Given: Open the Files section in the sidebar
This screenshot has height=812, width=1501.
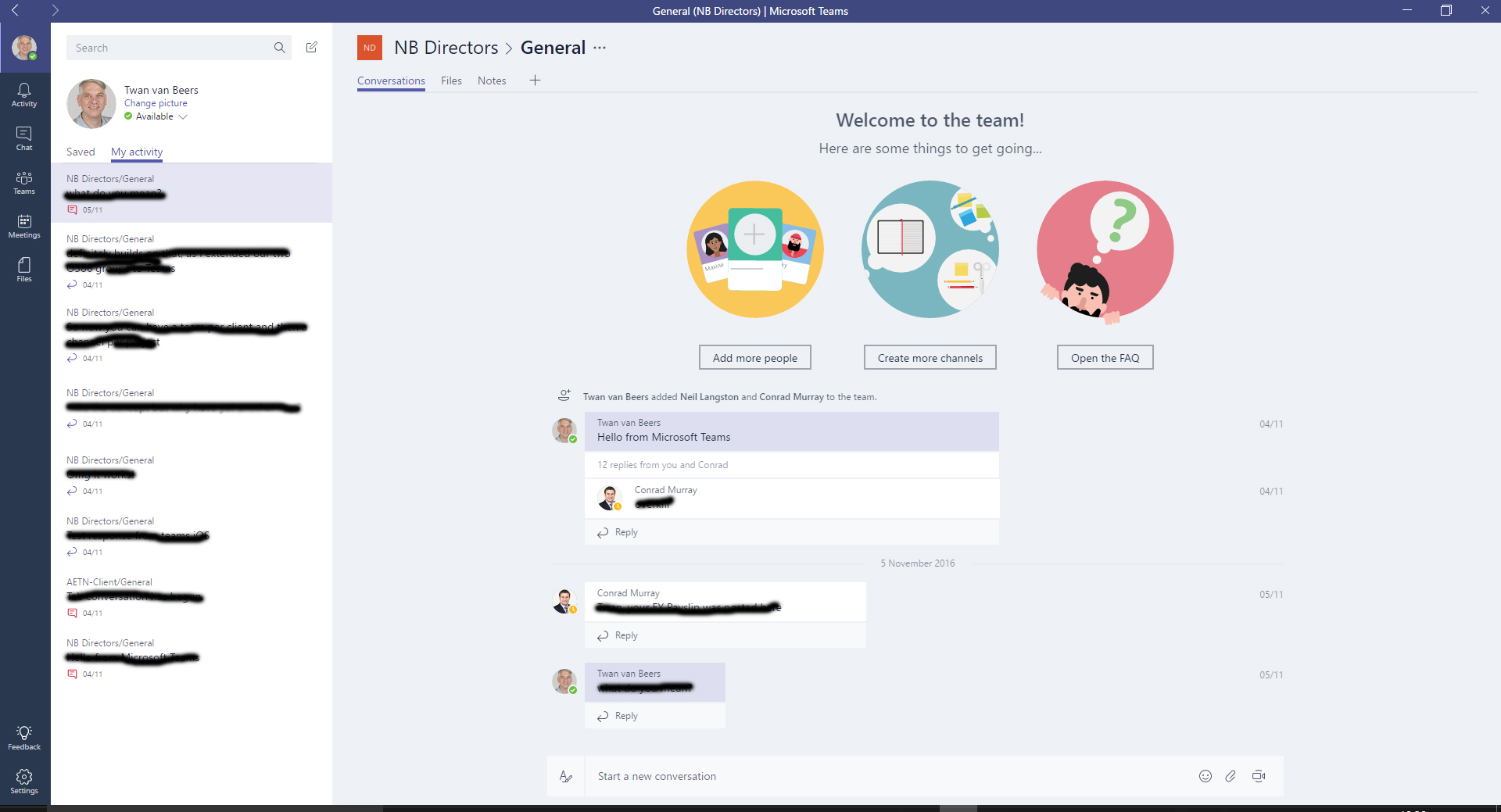Looking at the screenshot, I should click(24, 270).
